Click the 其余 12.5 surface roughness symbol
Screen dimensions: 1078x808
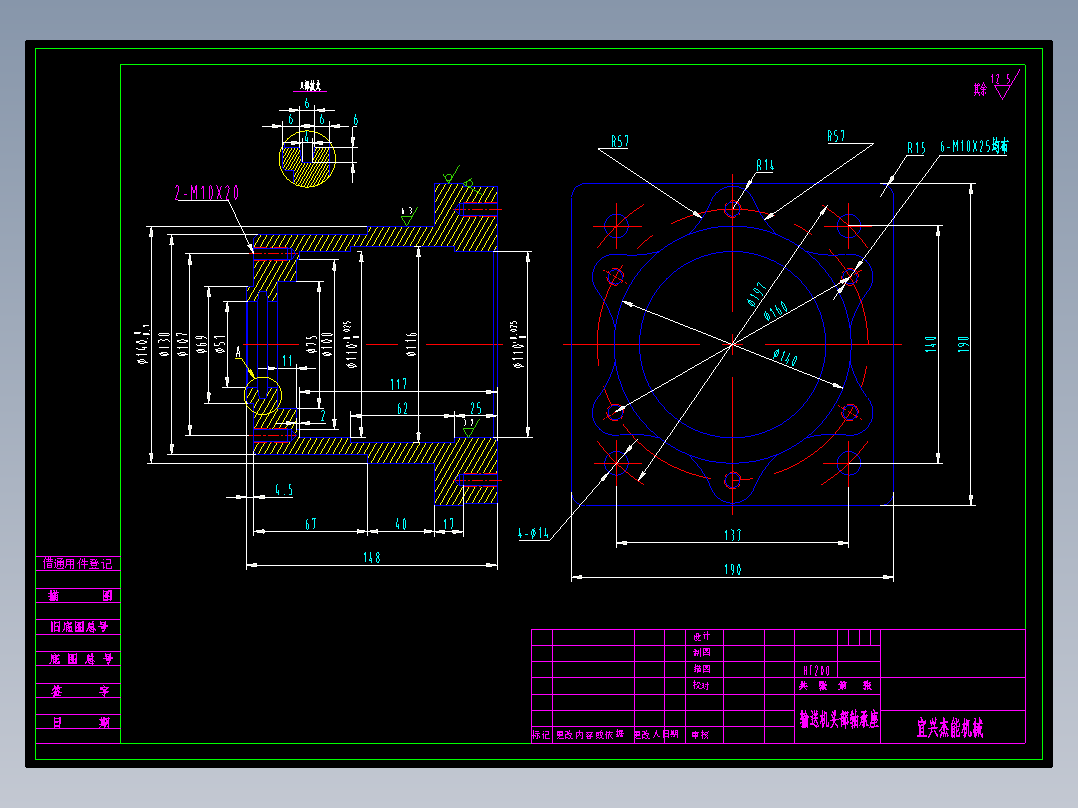point(996,85)
